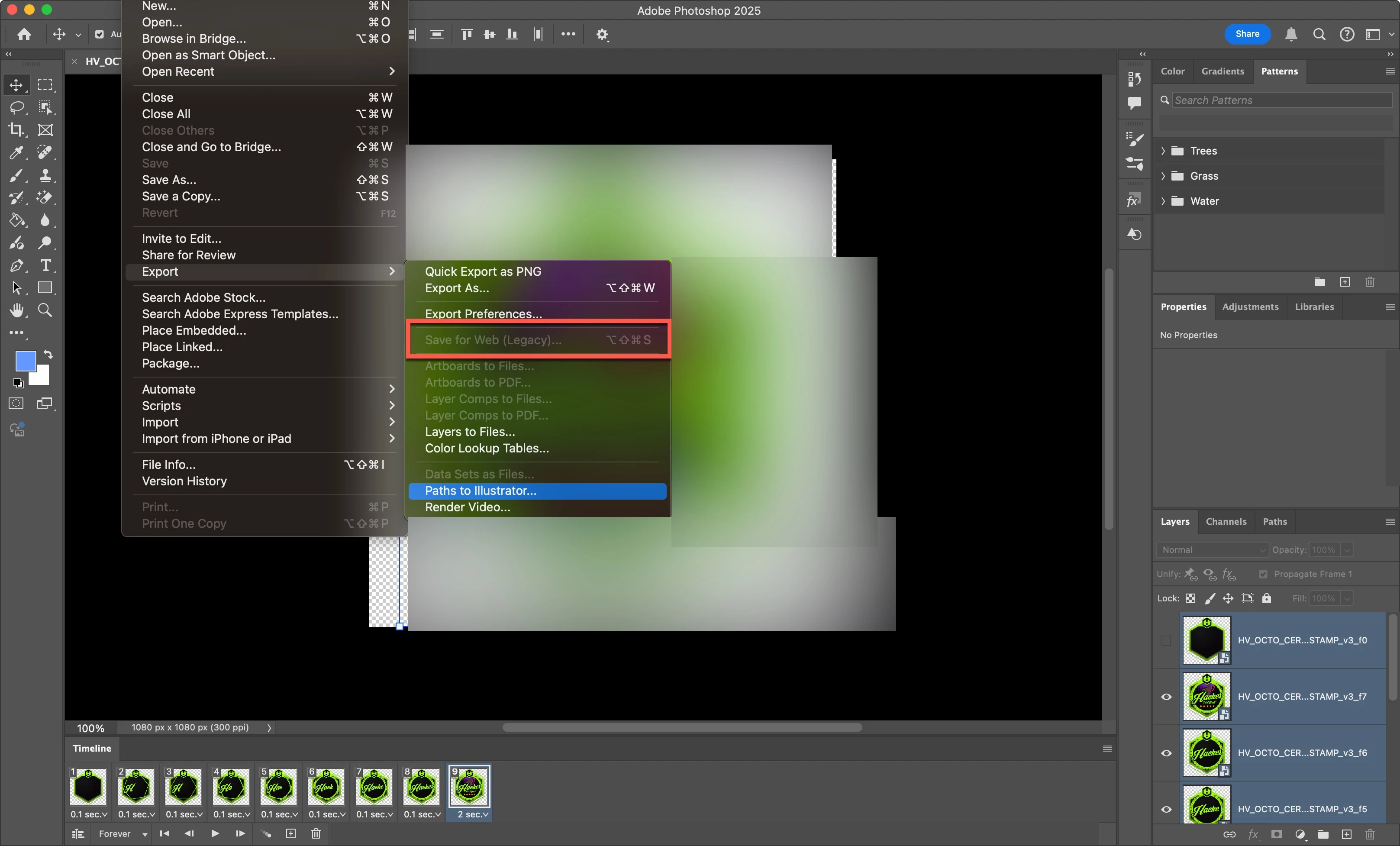The height and width of the screenshot is (846, 1400).
Task: Select the Hand tool
Action: click(x=16, y=310)
